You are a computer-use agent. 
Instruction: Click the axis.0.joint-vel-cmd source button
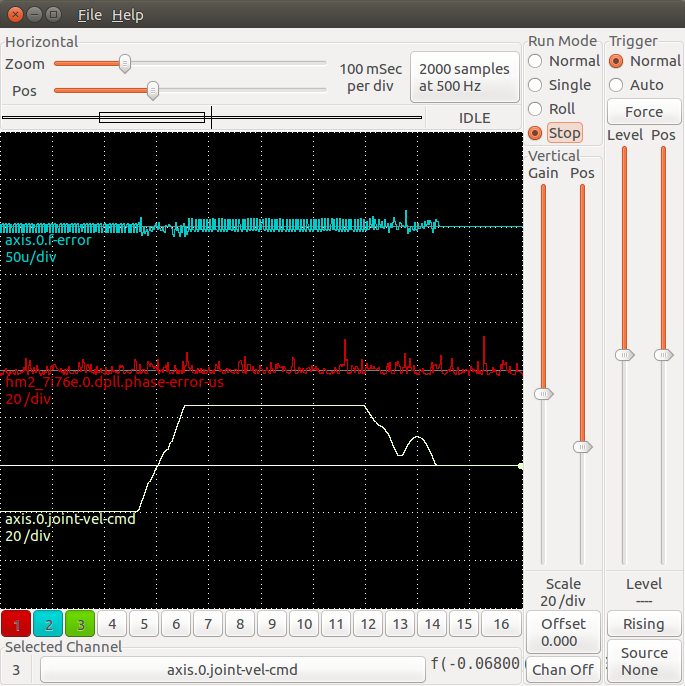pos(232,670)
